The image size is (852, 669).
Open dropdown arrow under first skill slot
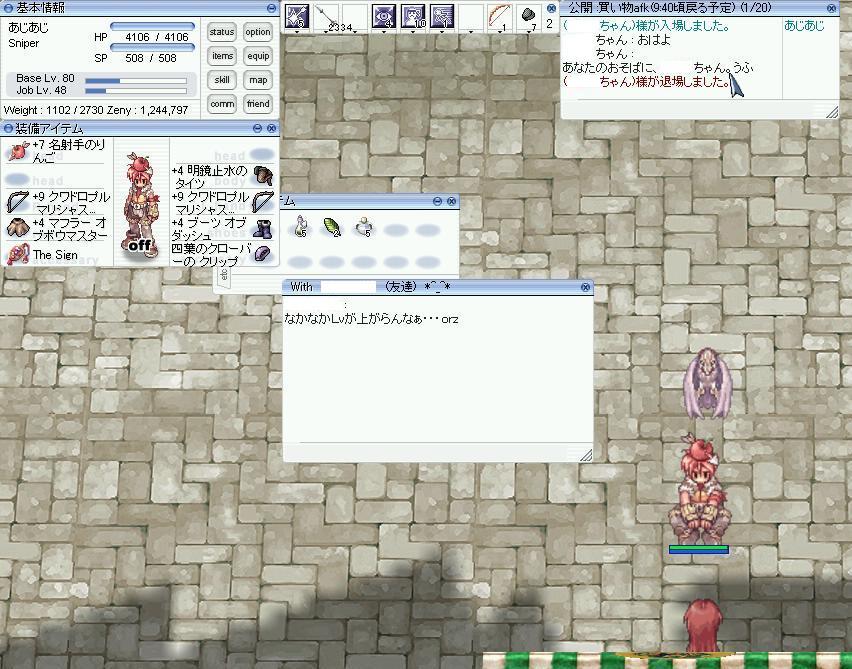pyautogui.click(x=297, y=32)
